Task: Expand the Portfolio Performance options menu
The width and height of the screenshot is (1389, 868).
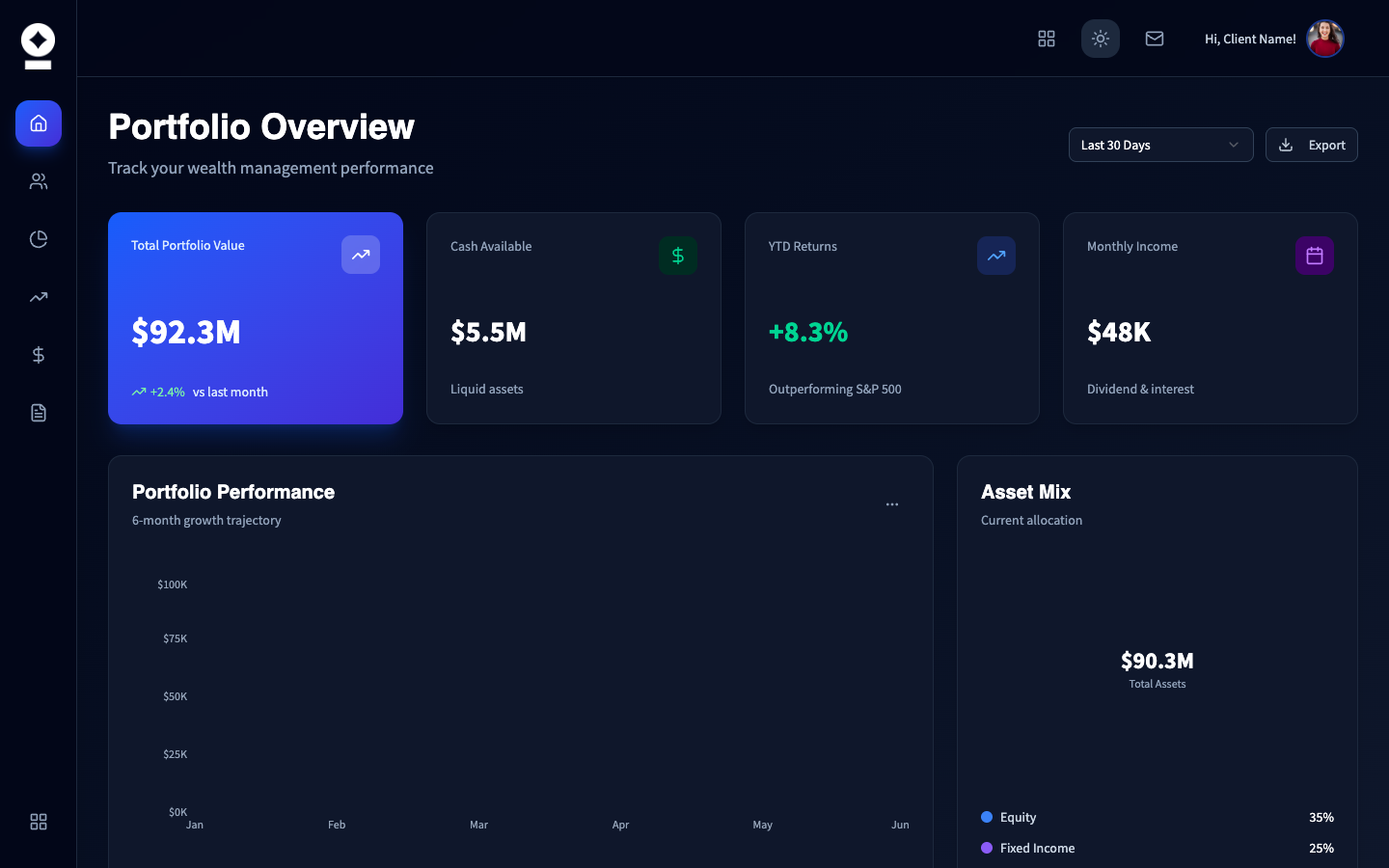Action: pos(892,504)
